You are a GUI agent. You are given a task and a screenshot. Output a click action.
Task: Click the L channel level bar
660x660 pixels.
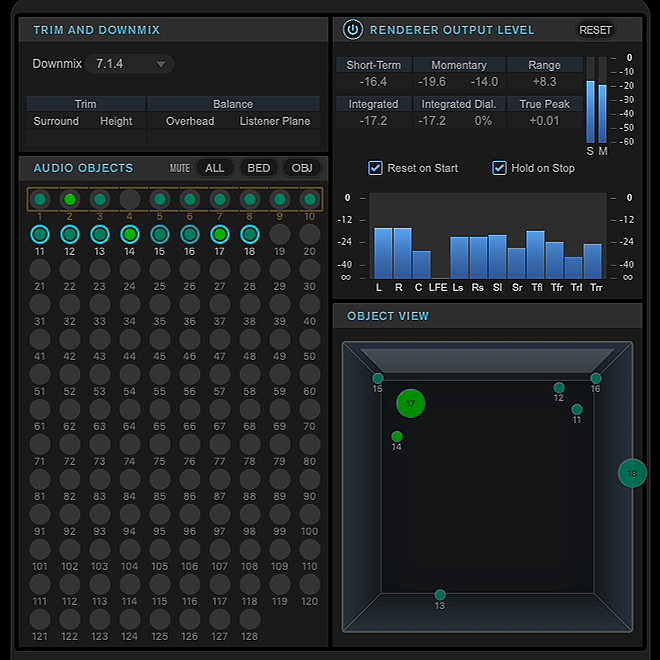pyautogui.click(x=383, y=253)
